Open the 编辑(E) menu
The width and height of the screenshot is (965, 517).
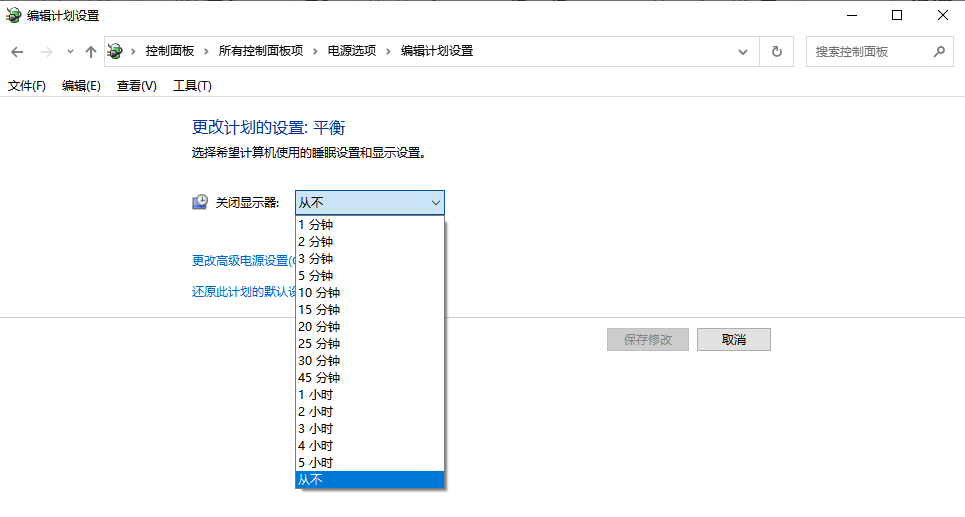point(81,86)
